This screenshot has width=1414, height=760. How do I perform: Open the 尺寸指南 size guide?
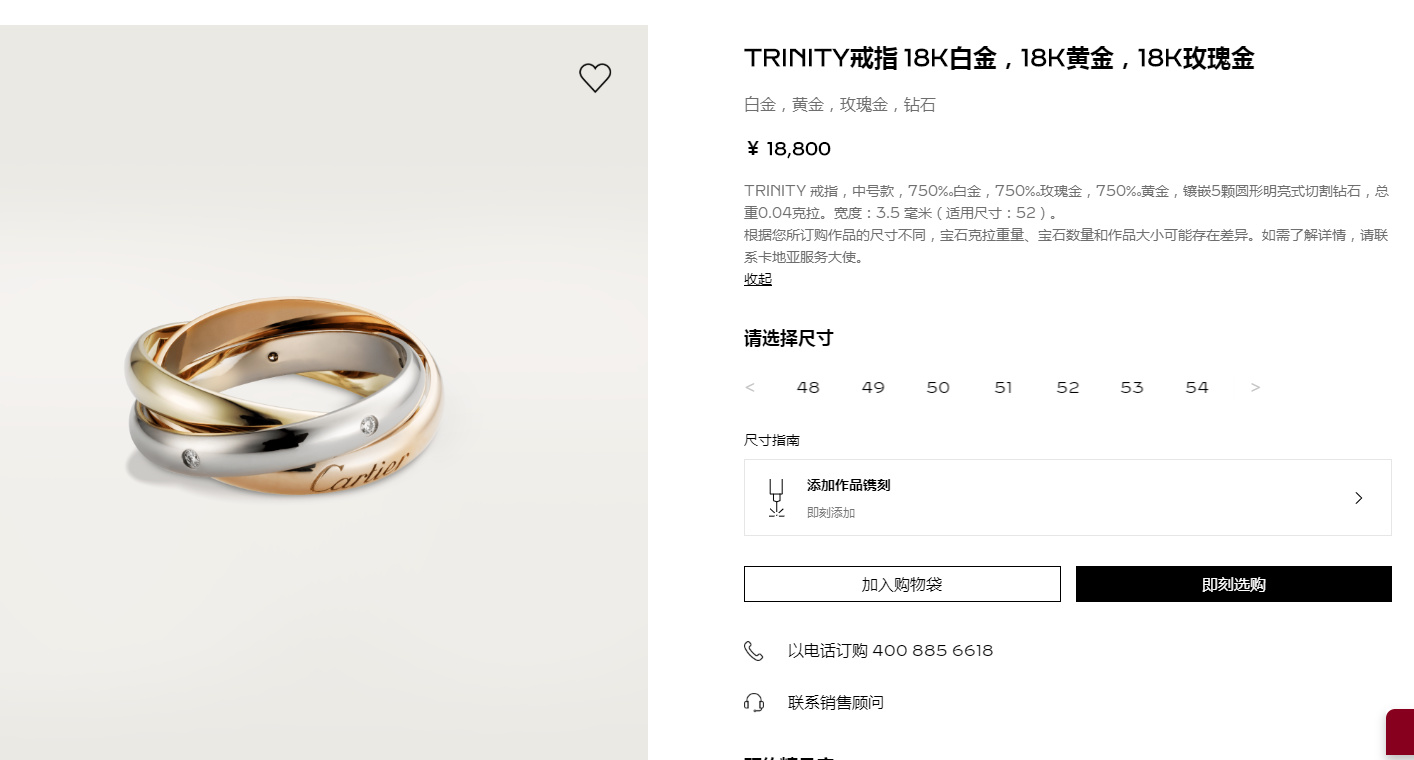pyautogui.click(x=772, y=440)
